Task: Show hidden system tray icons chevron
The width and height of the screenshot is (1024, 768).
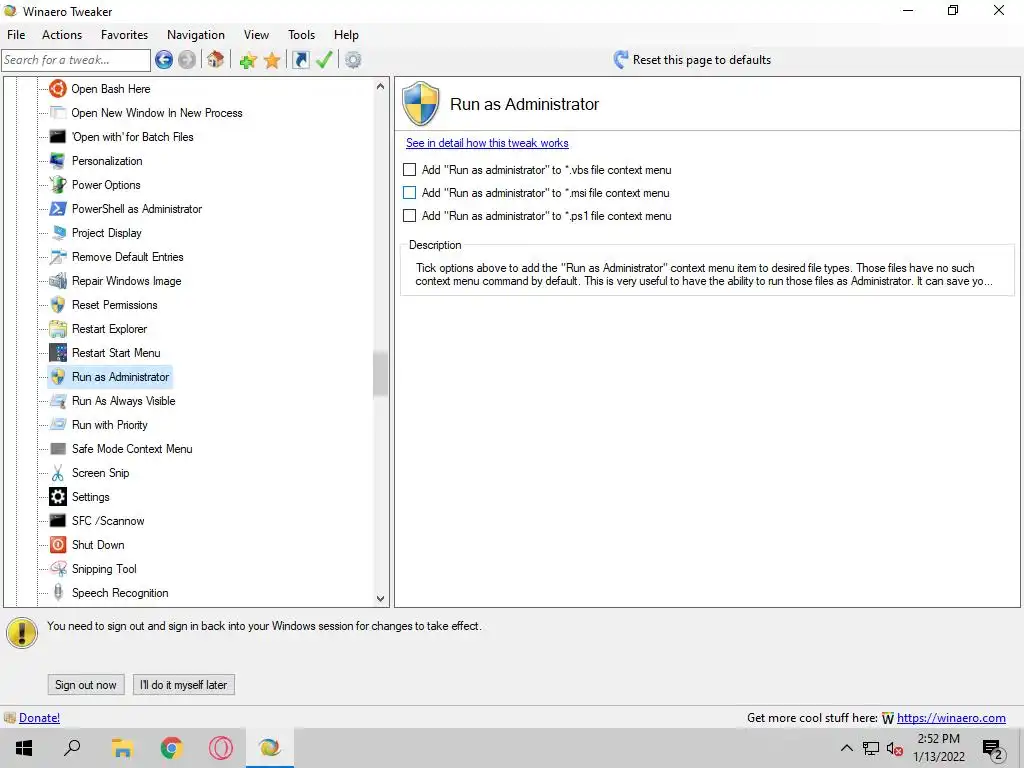Action: 846,748
